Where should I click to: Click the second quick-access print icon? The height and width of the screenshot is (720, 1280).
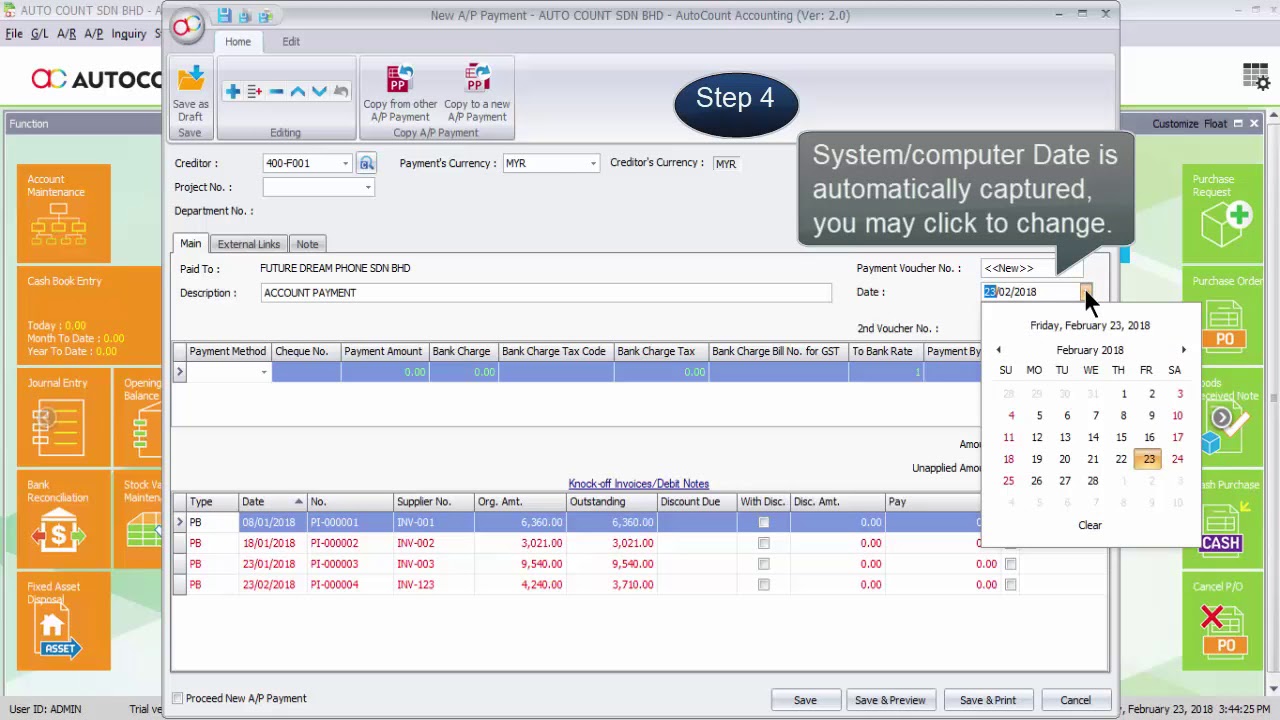click(x=245, y=15)
